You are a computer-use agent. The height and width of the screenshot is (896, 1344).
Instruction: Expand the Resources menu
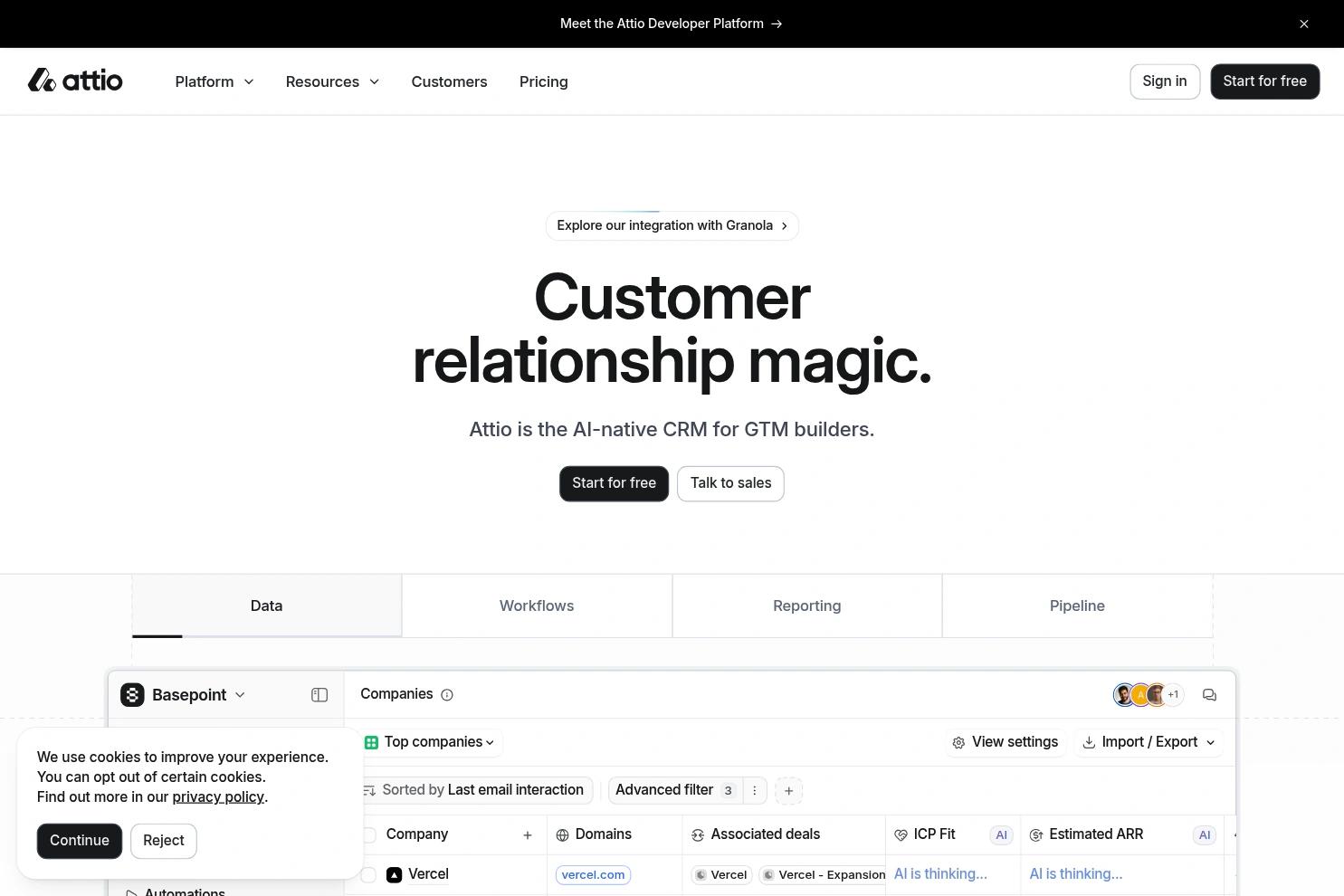pos(332,81)
